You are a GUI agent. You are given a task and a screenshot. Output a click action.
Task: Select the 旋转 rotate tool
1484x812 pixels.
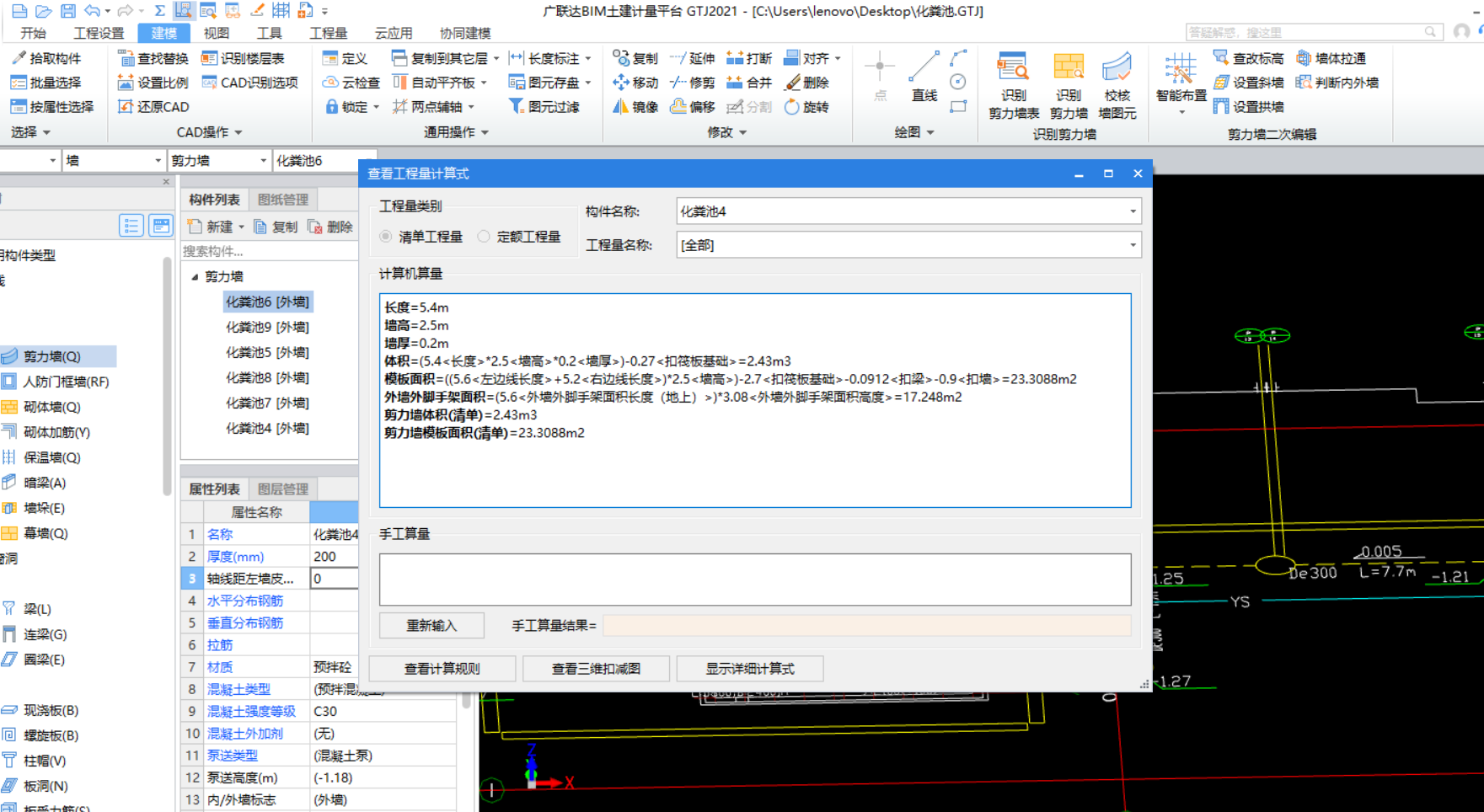point(807,107)
